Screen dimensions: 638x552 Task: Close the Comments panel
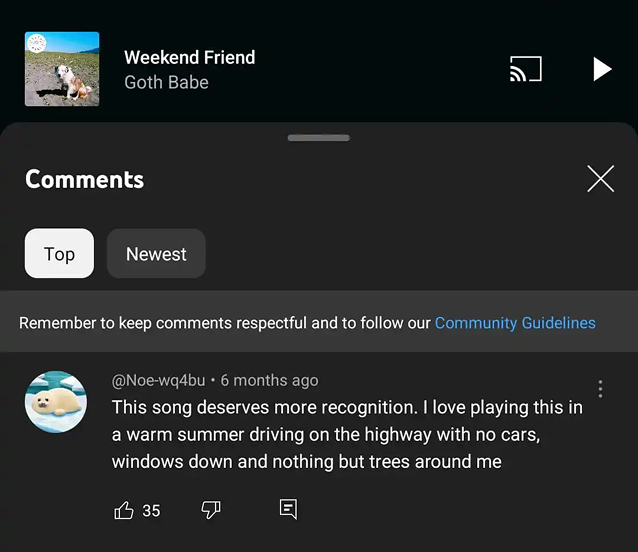pyautogui.click(x=600, y=179)
